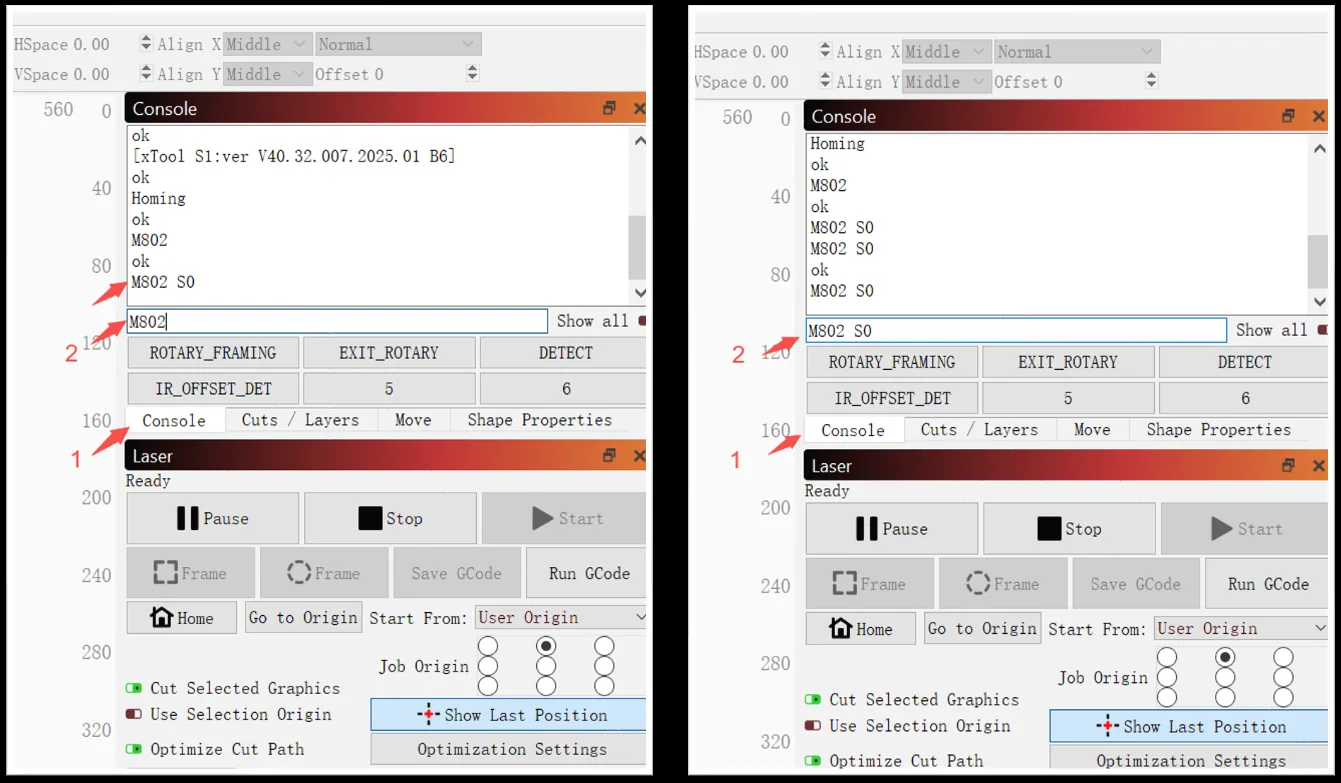The height and width of the screenshot is (783, 1341).
Task: Click square Frame button in left panel
Action: [x=191, y=573]
